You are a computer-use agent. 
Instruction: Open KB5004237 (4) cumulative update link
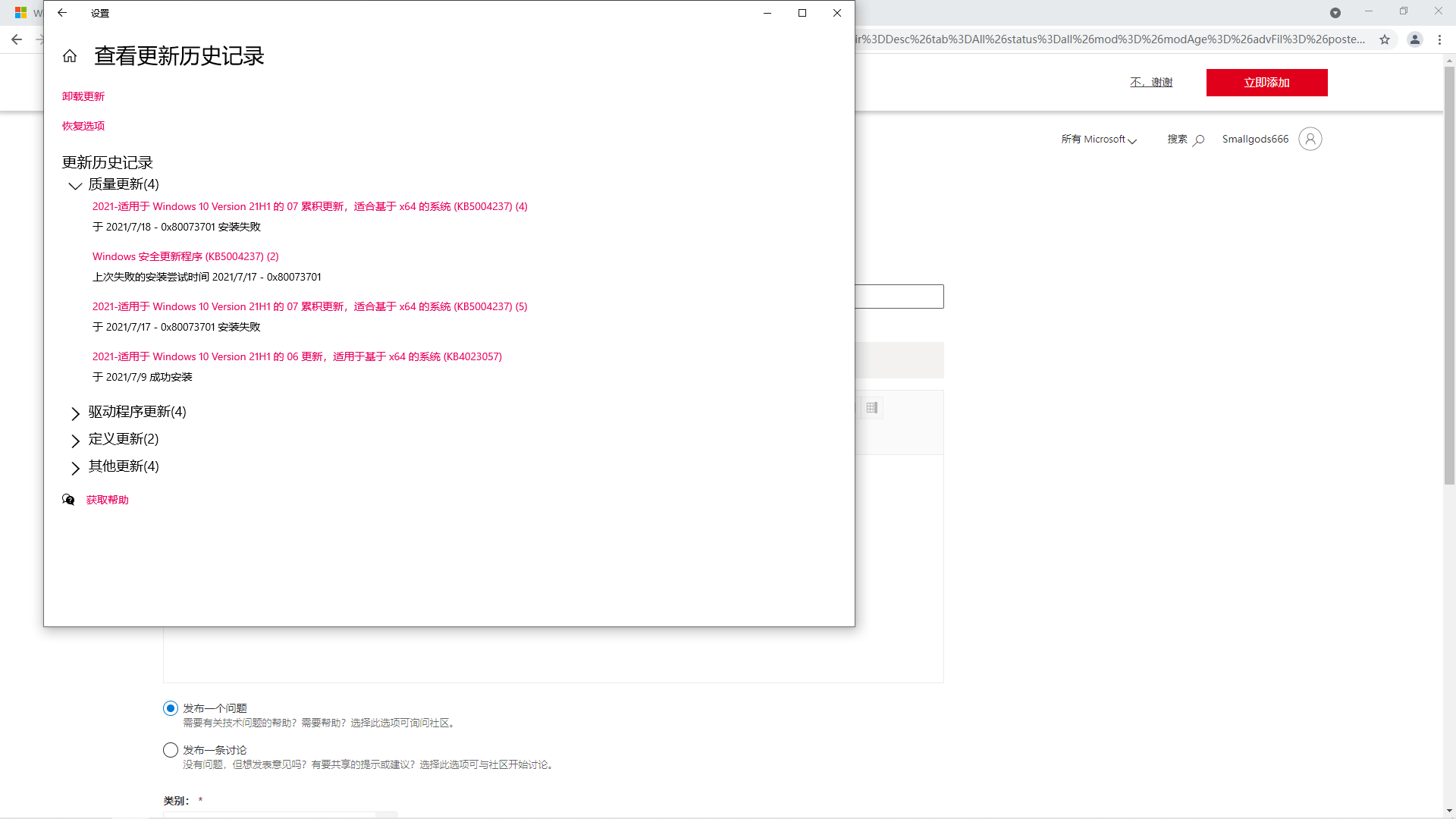[310, 206]
